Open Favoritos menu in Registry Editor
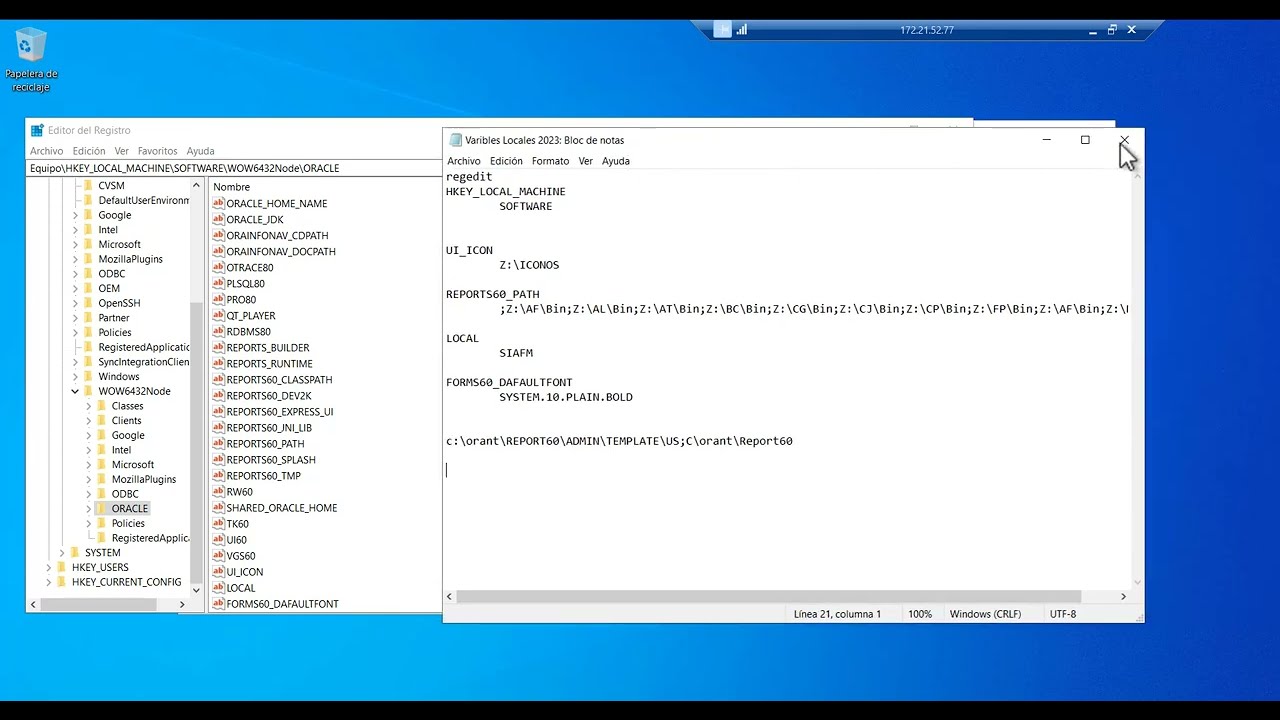 [157, 151]
